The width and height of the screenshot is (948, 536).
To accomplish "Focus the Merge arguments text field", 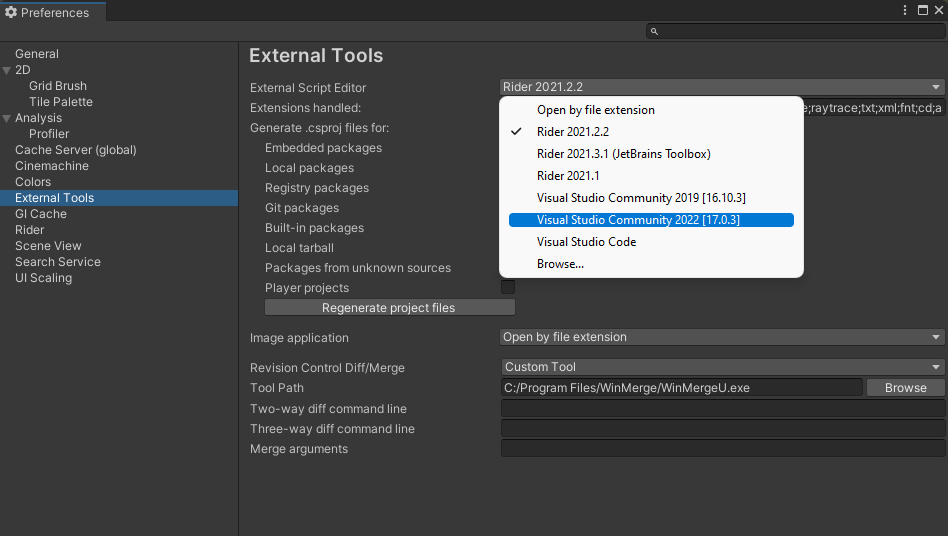I will pyautogui.click(x=722, y=449).
